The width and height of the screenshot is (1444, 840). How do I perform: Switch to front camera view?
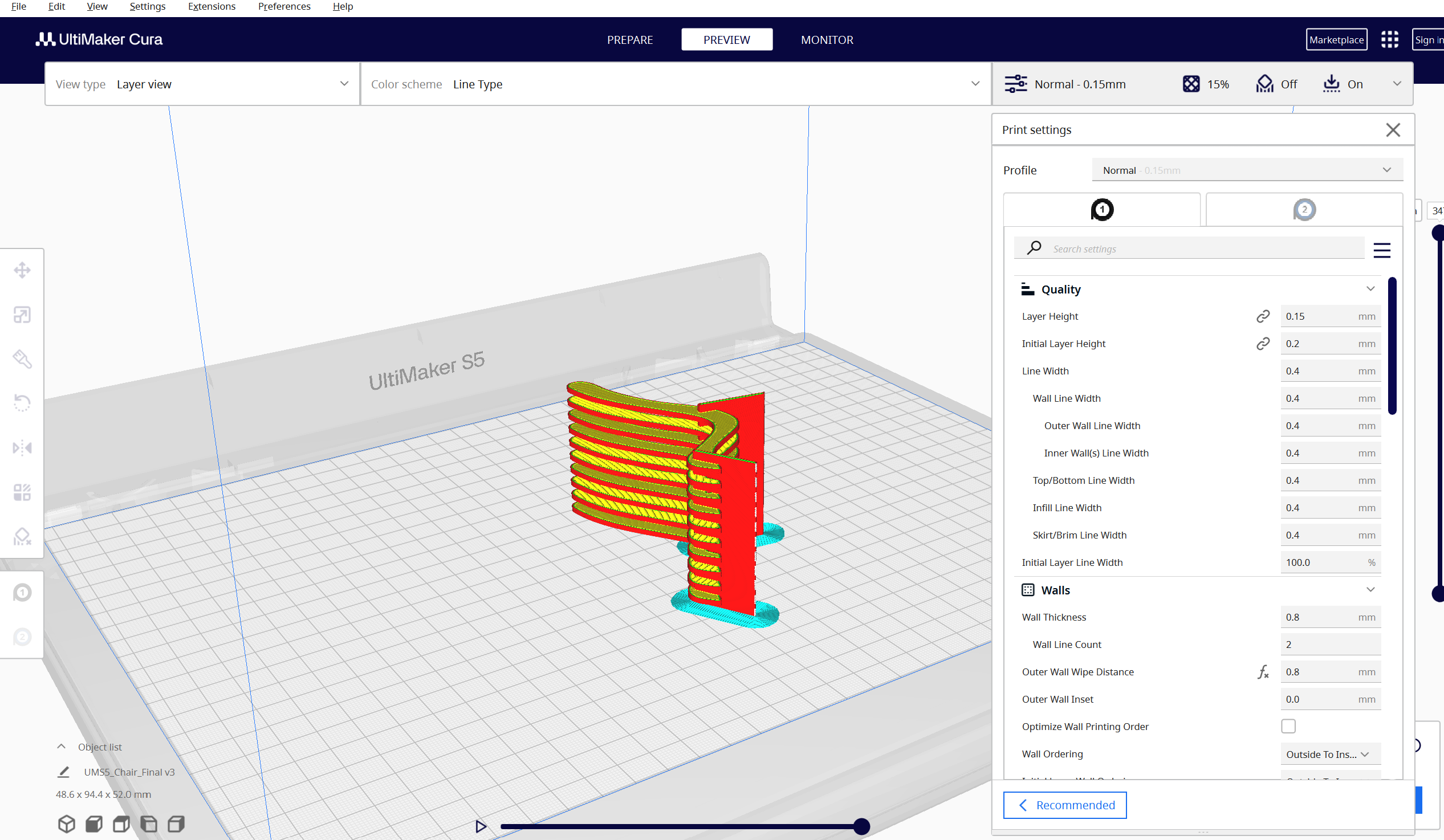[x=94, y=824]
